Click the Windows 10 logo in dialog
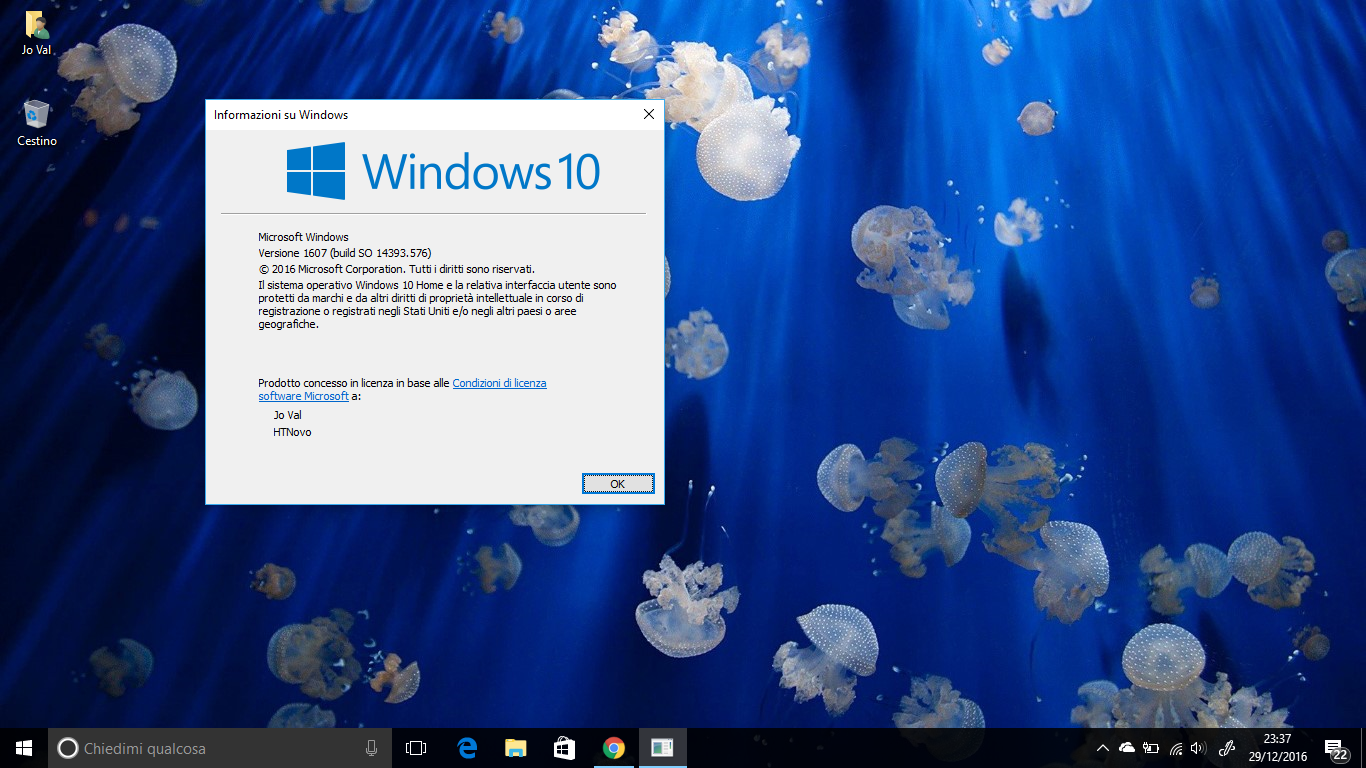The image size is (1366, 768). point(443,171)
